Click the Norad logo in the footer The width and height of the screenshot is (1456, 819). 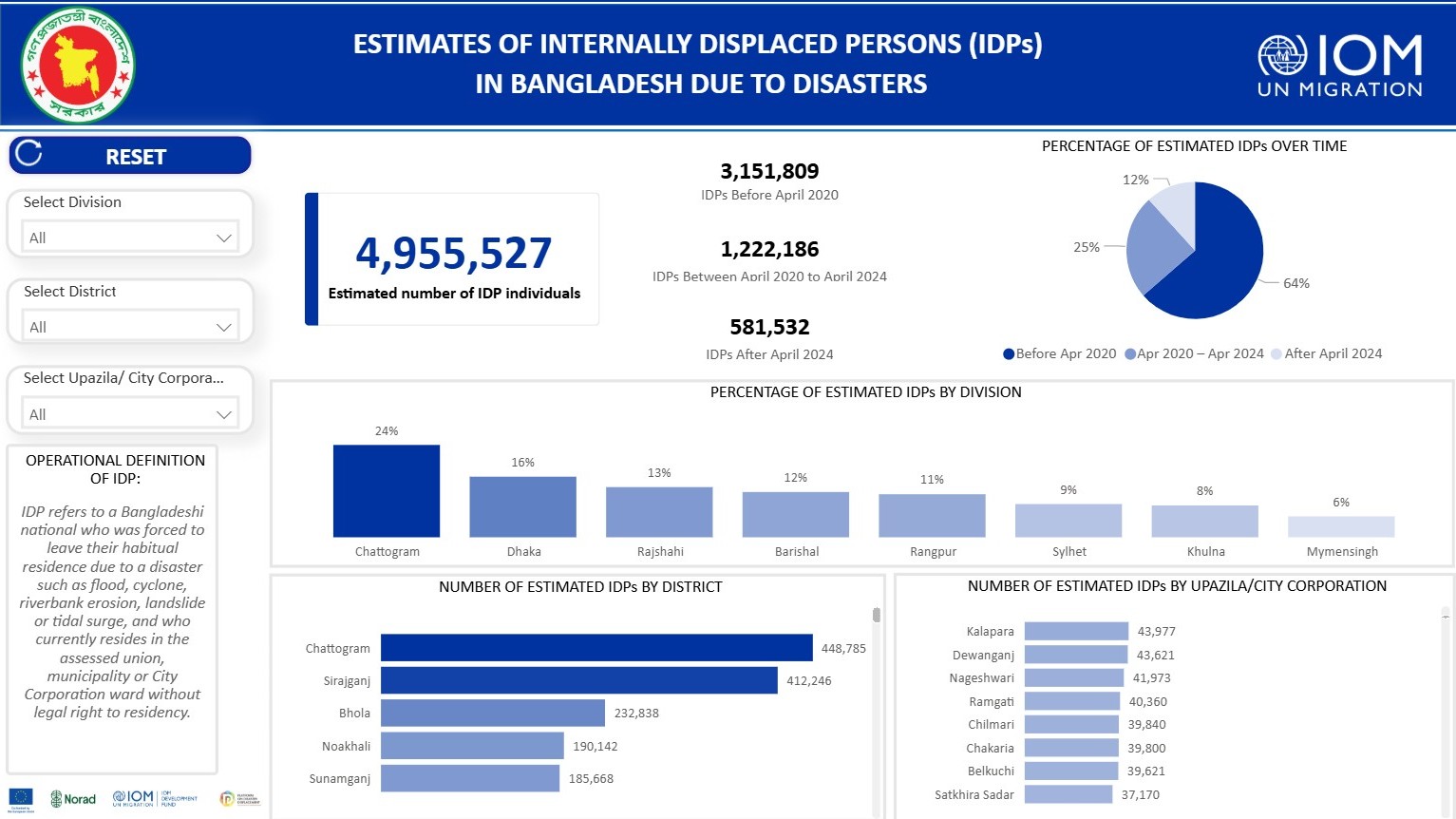click(74, 799)
